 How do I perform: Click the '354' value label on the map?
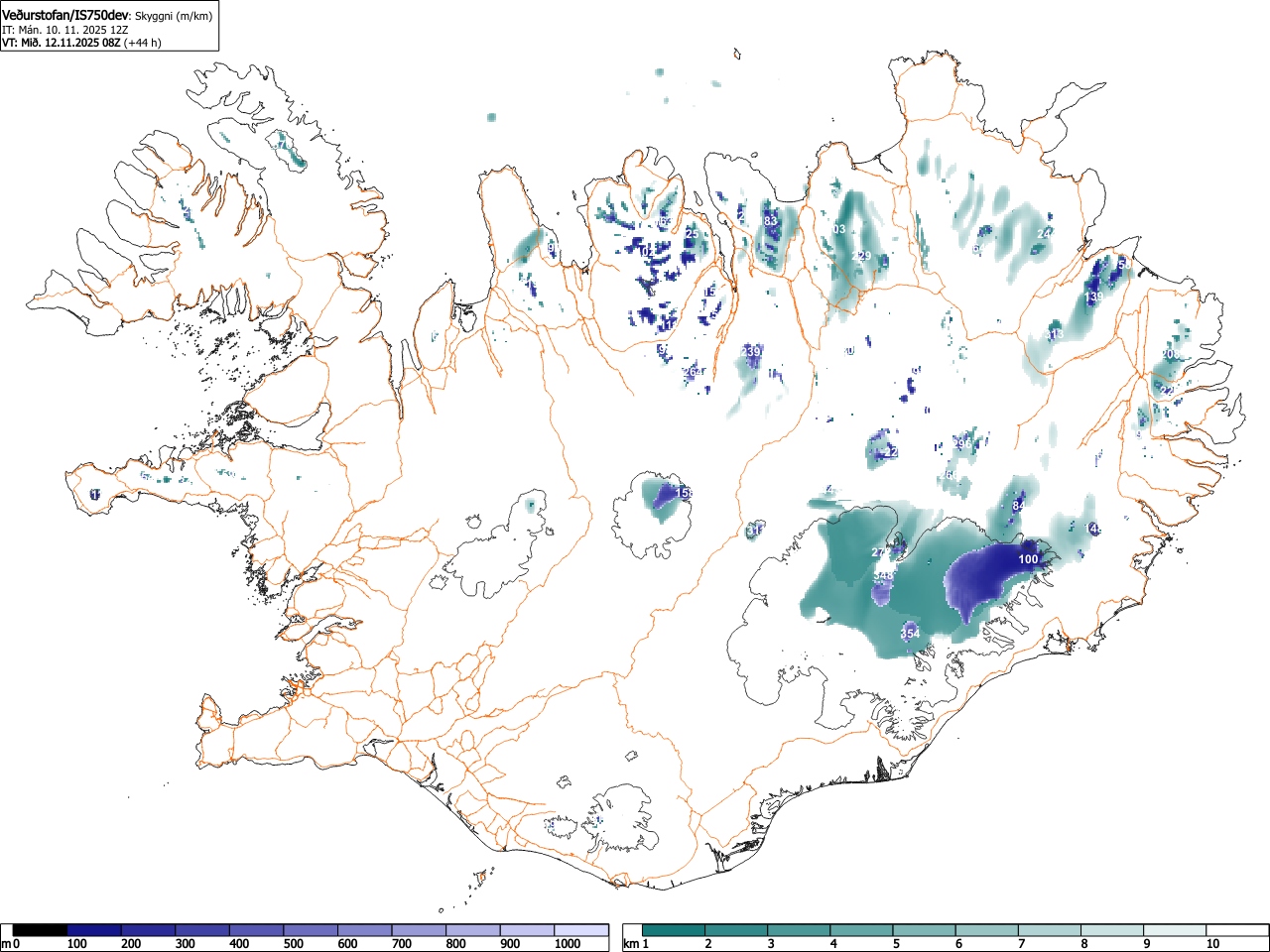click(x=910, y=634)
